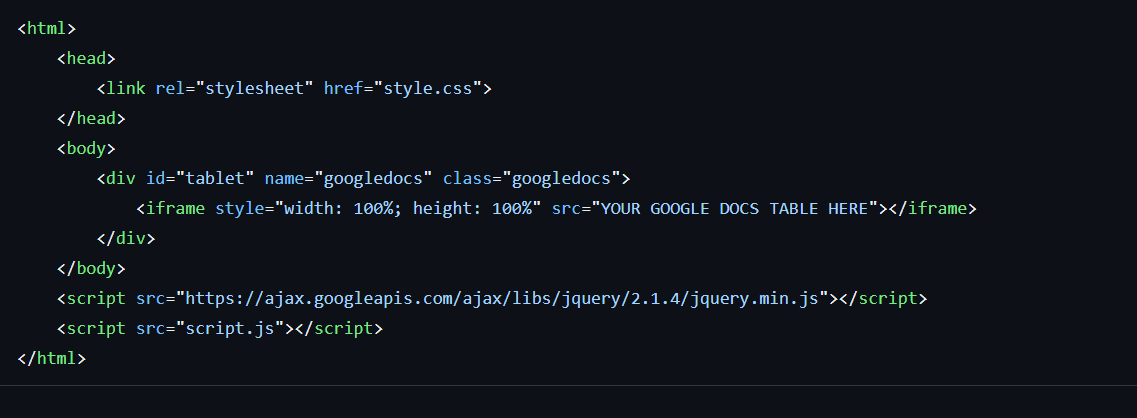Click the "style.css" href value

(428, 89)
